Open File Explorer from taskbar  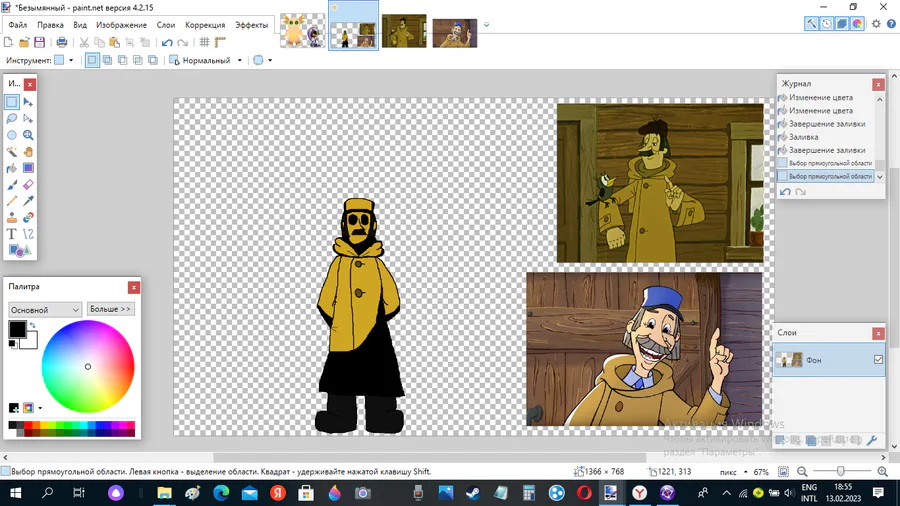click(164, 493)
